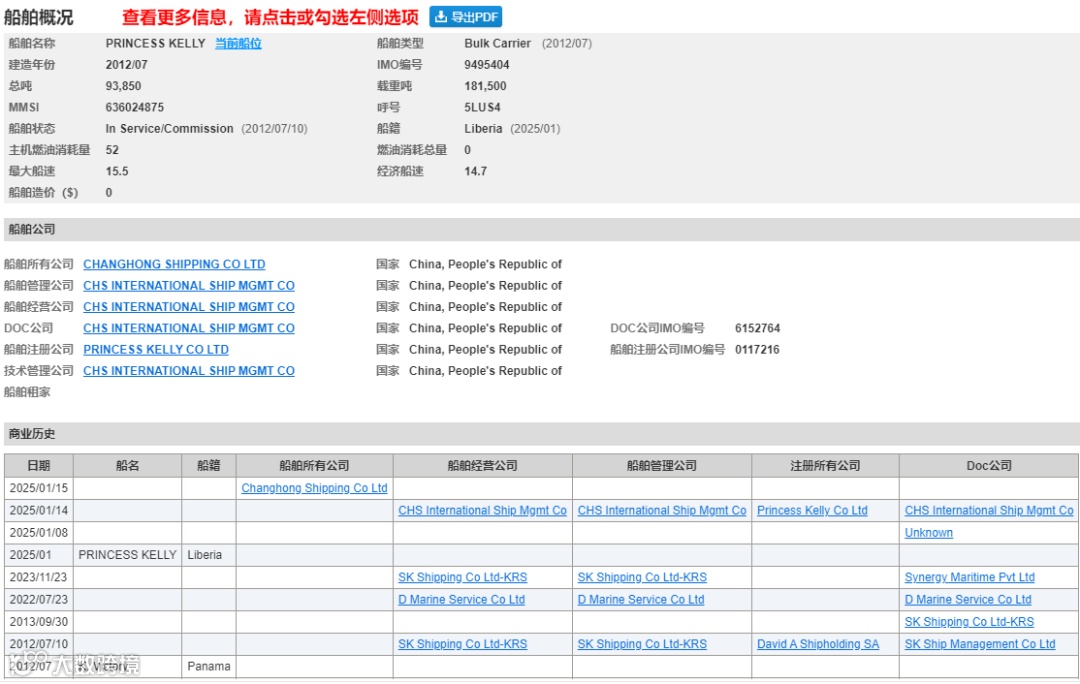Select In Service/Commission status value
The height and width of the screenshot is (684, 1080).
tap(169, 129)
